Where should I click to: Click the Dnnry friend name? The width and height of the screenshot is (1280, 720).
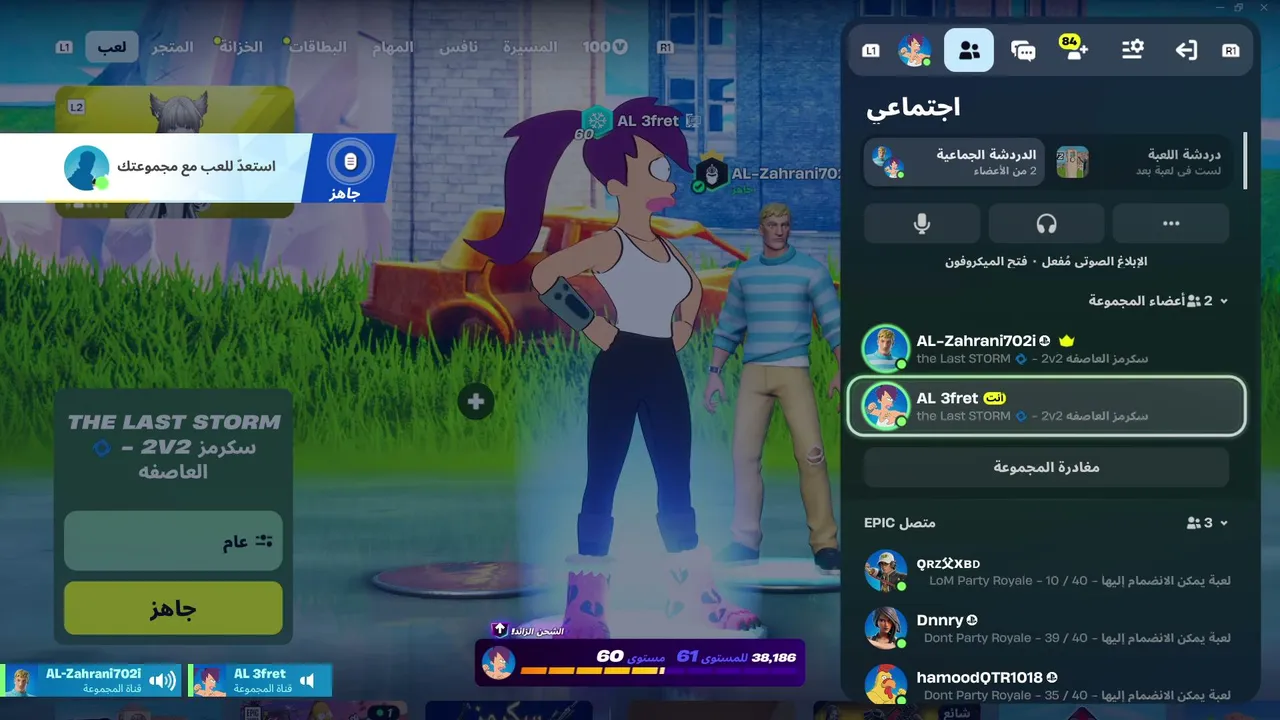[x=940, y=620]
